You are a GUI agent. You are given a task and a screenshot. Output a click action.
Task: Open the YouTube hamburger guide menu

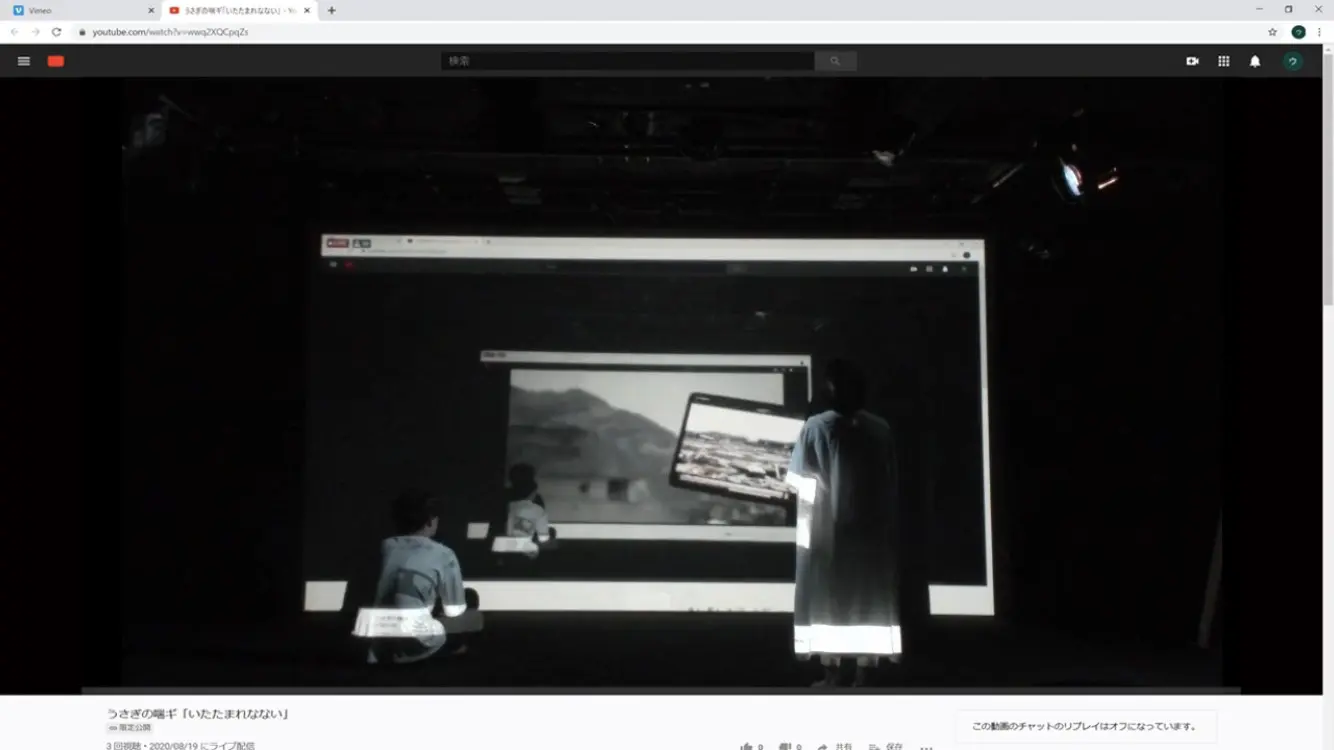click(x=24, y=61)
